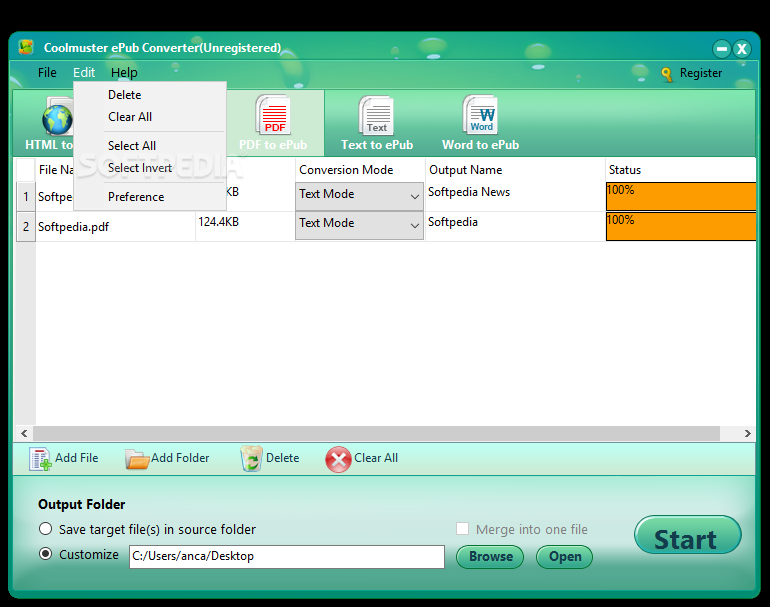Minimize the Coolmuster window
Image resolution: width=770 pixels, height=607 pixels.
point(721,49)
